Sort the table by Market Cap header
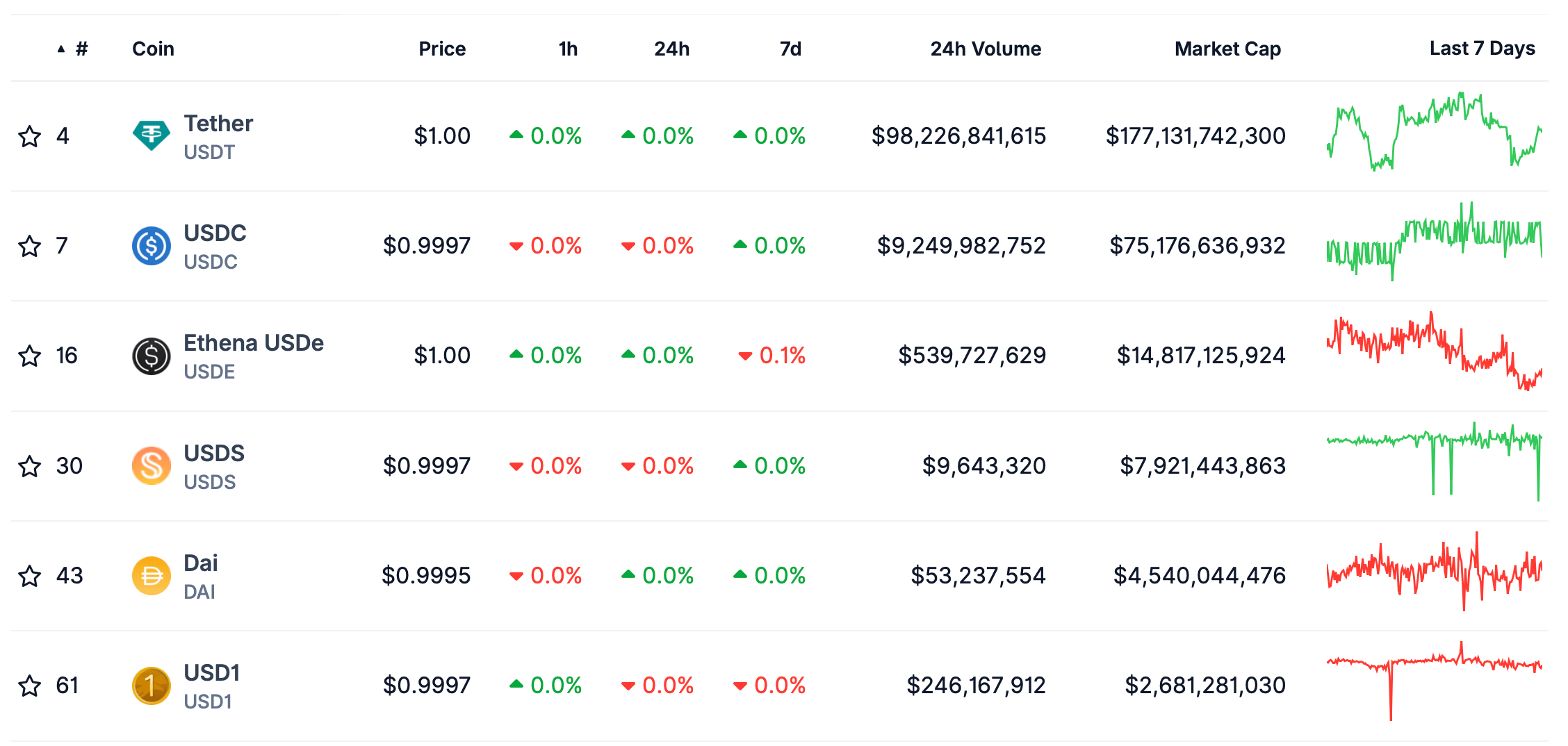The image size is (1568, 746). 1227,49
